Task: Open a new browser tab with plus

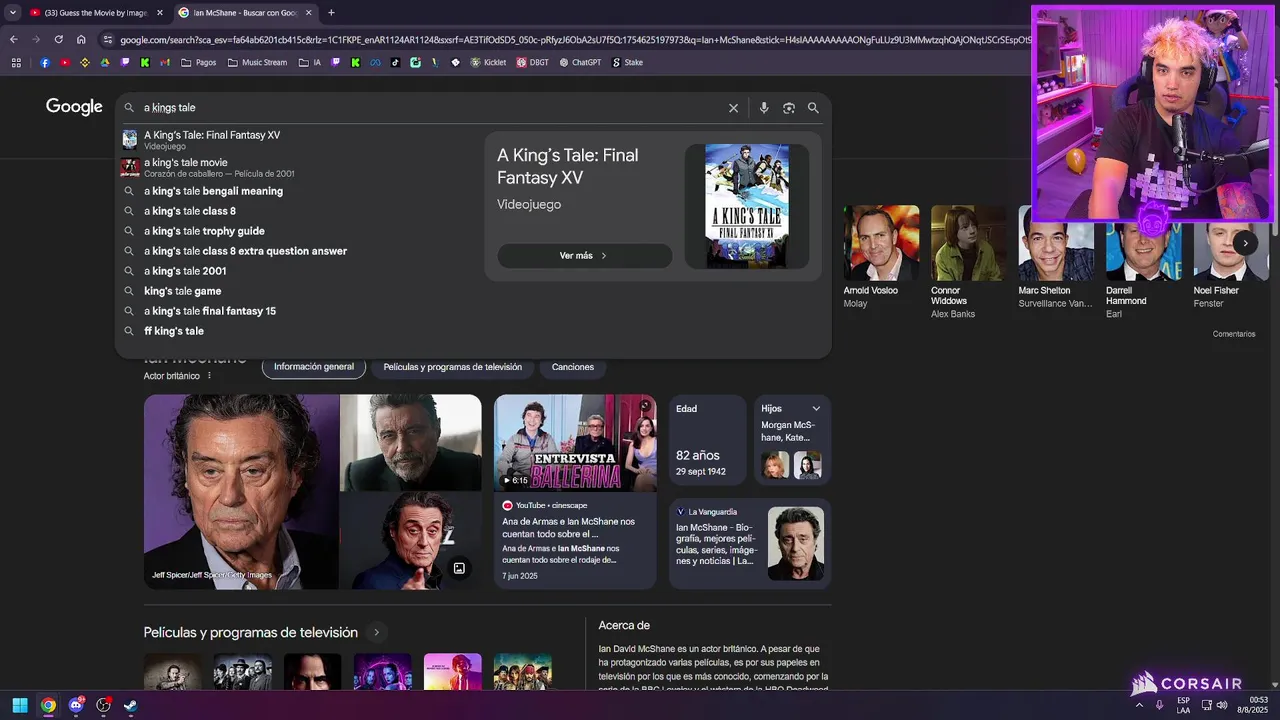Action: pyautogui.click(x=331, y=13)
